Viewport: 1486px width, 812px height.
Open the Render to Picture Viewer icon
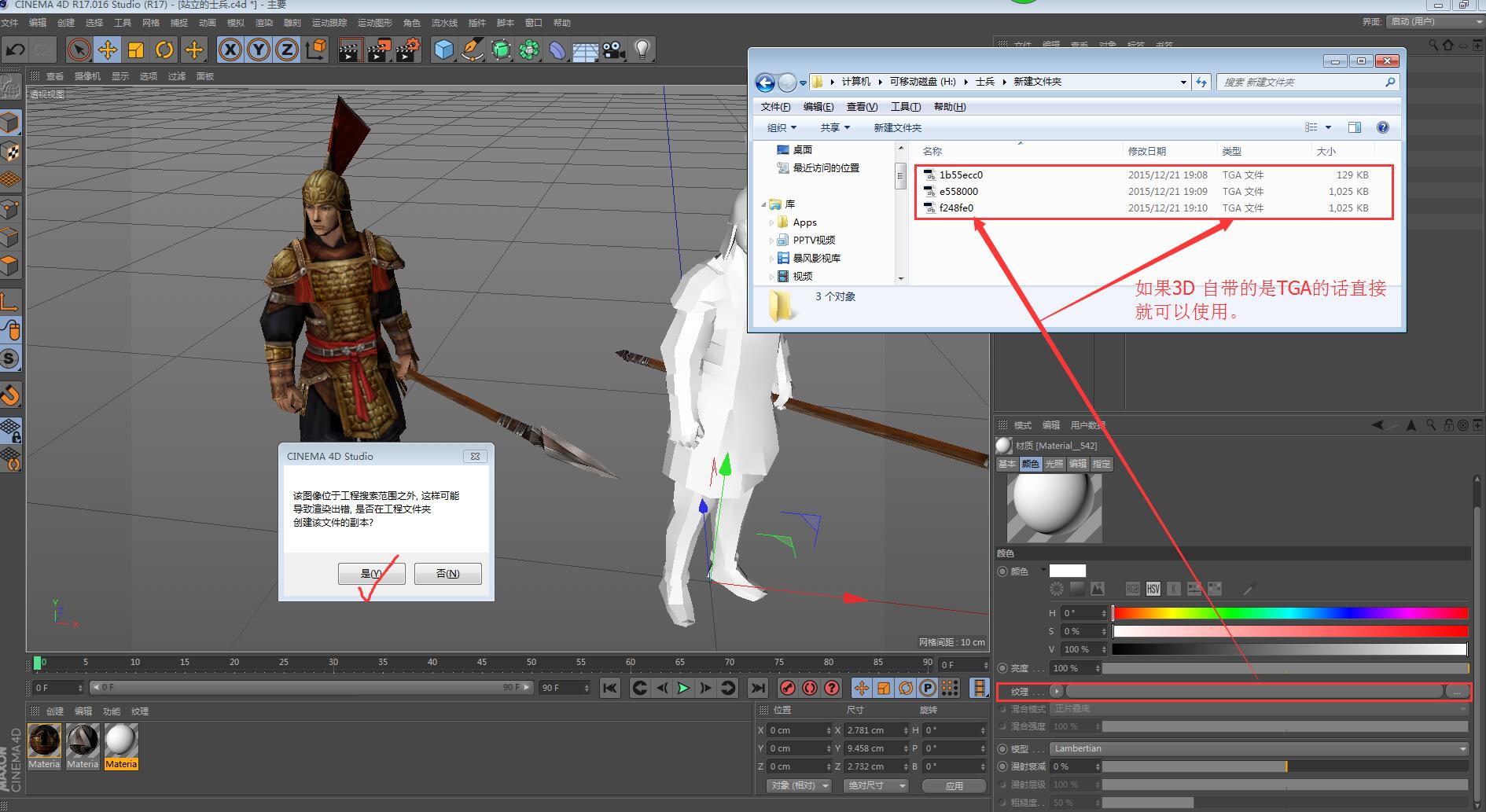(x=378, y=50)
